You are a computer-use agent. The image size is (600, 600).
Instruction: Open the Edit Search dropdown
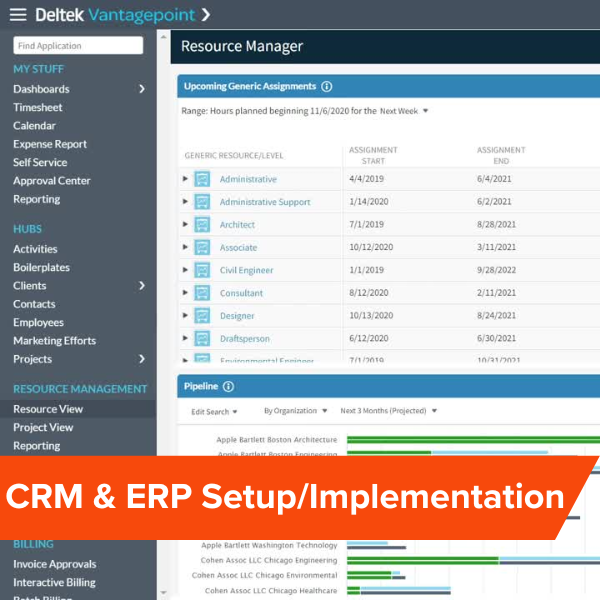(214, 412)
